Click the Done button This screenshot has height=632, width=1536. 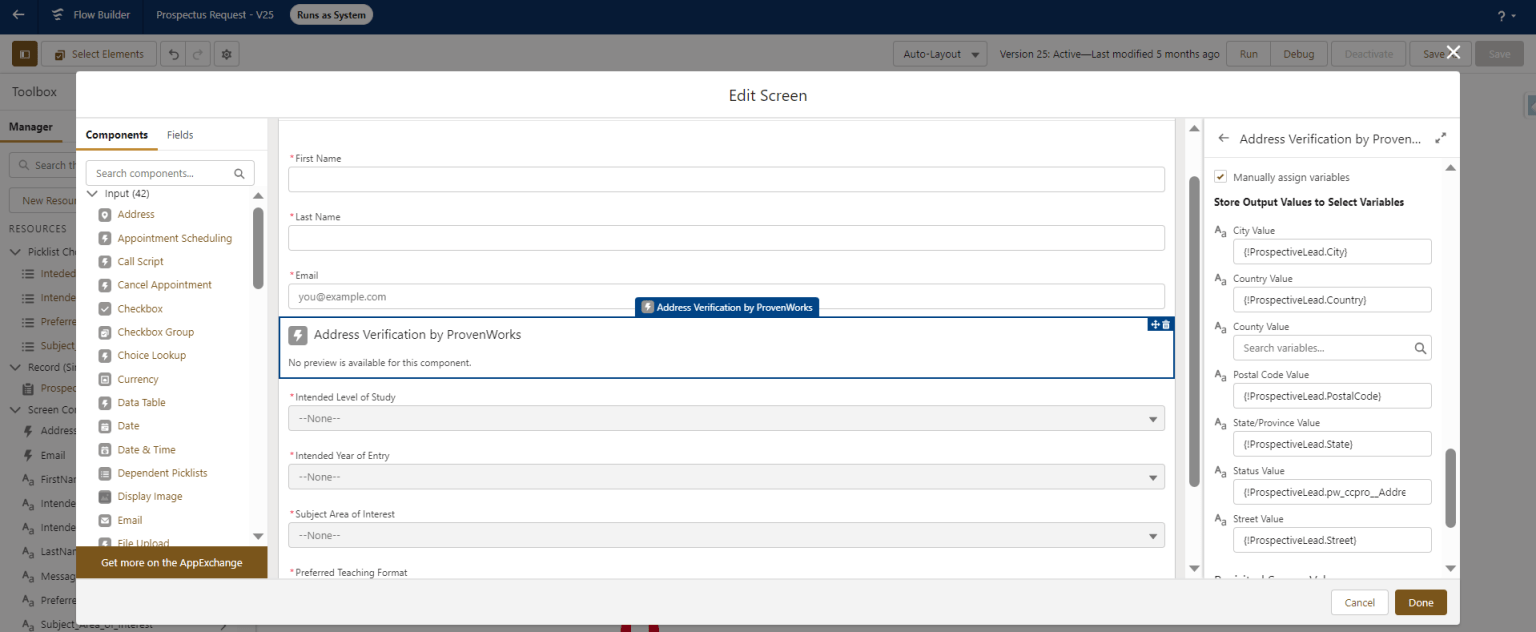tap(1420, 602)
